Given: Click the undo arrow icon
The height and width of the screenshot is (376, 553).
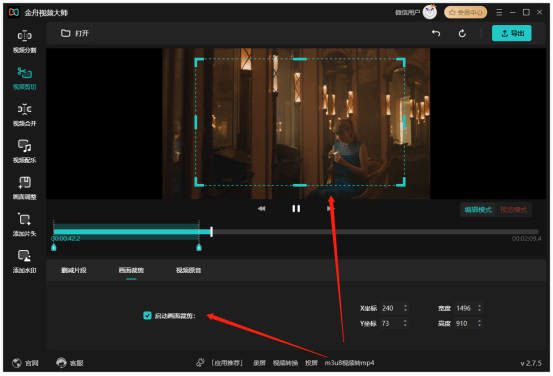Looking at the screenshot, I should pos(436,33).
